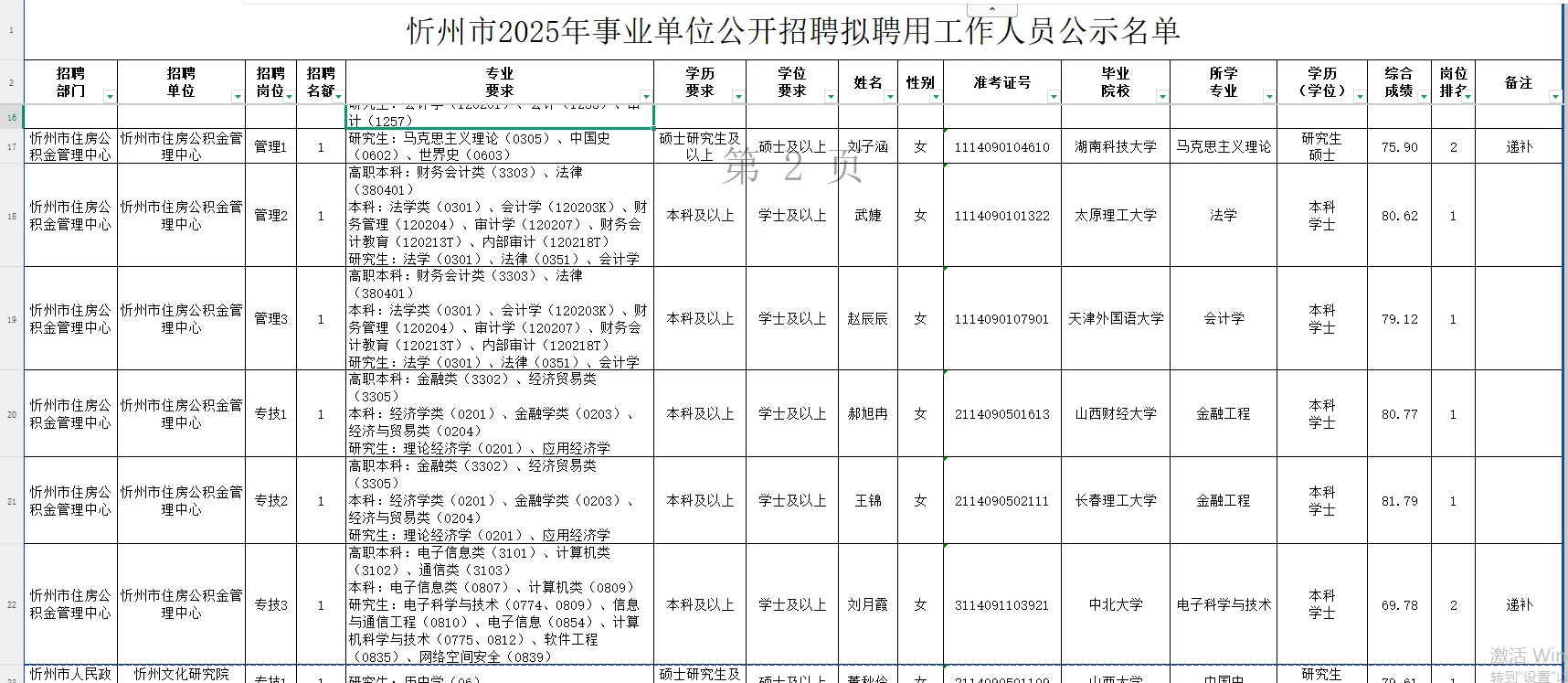Select the score cell 80.62

coord(1399,216)
